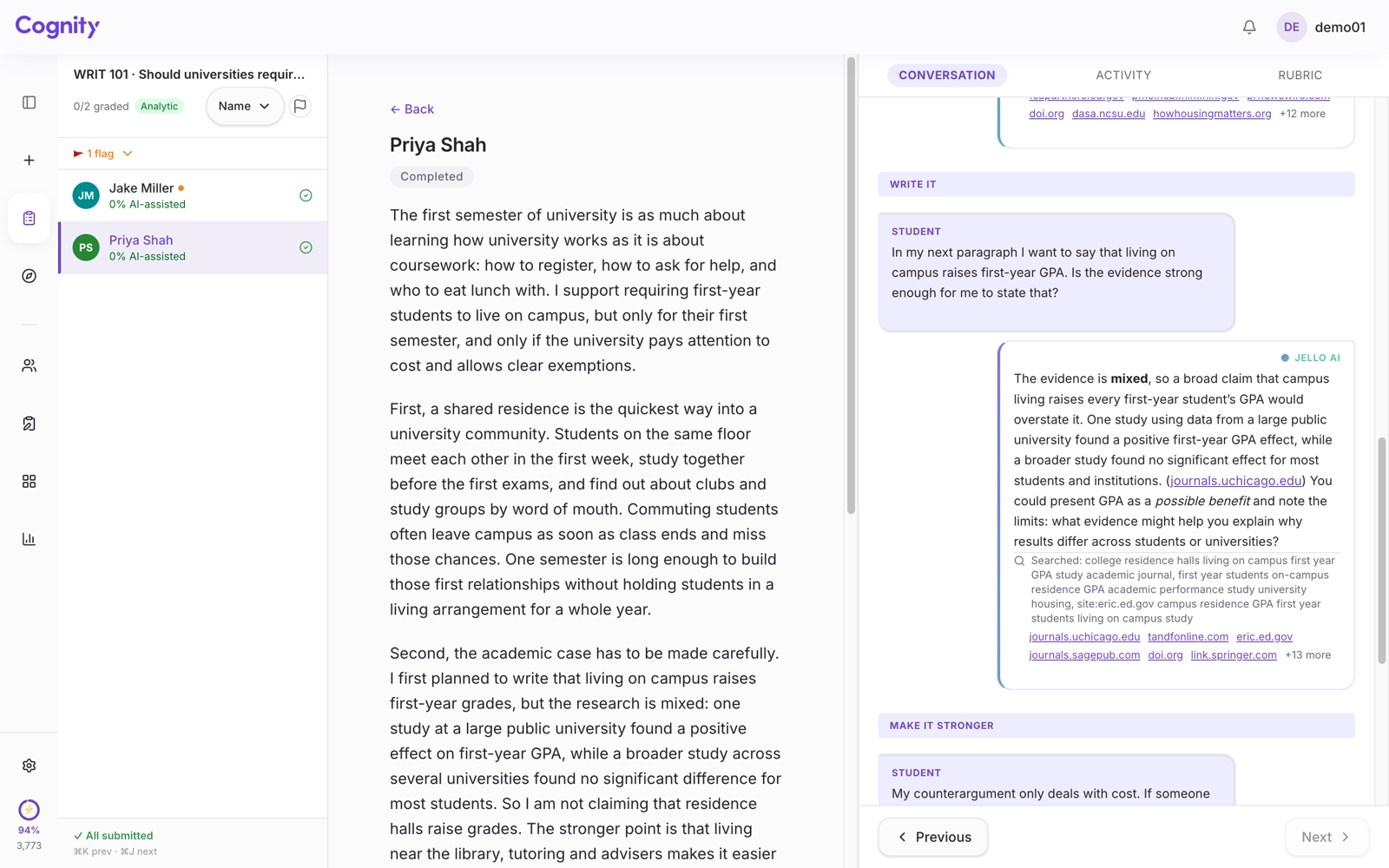Select Priya Shah in the student list
This screenshot has width=1389, height=868.
coord(193,247)
